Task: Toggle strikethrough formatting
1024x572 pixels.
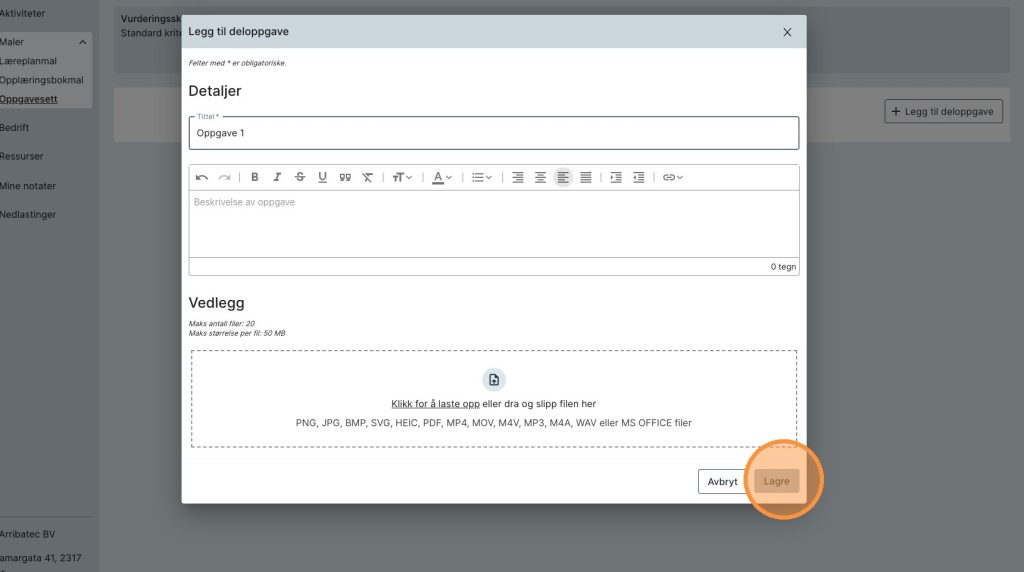Action: pos(300,178)
